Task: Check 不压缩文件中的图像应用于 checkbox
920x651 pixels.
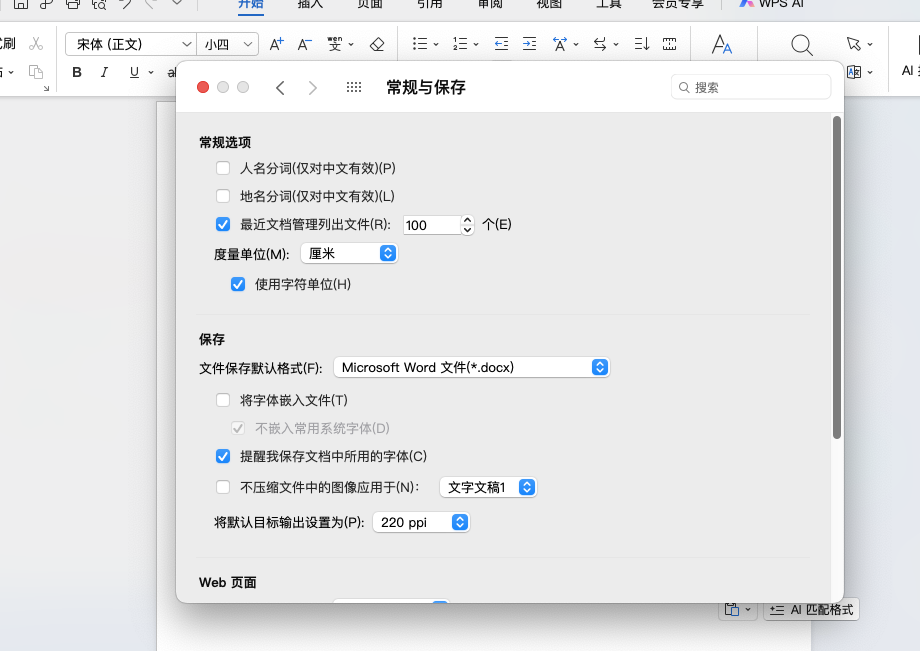Action: coord(223,487)
